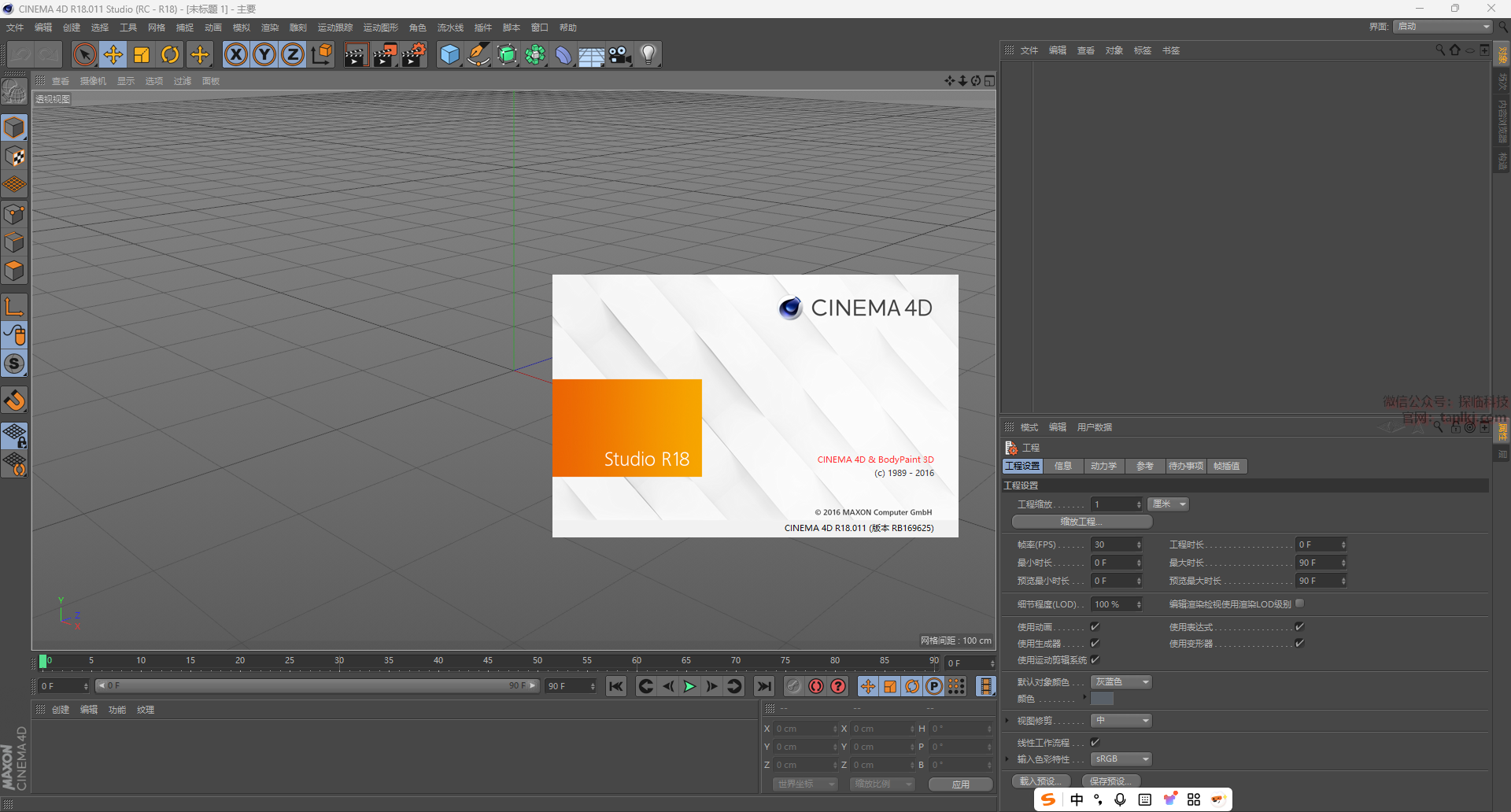Click the 缩放工程 button
1511x812 pixels.
[x=1081, y=522]
